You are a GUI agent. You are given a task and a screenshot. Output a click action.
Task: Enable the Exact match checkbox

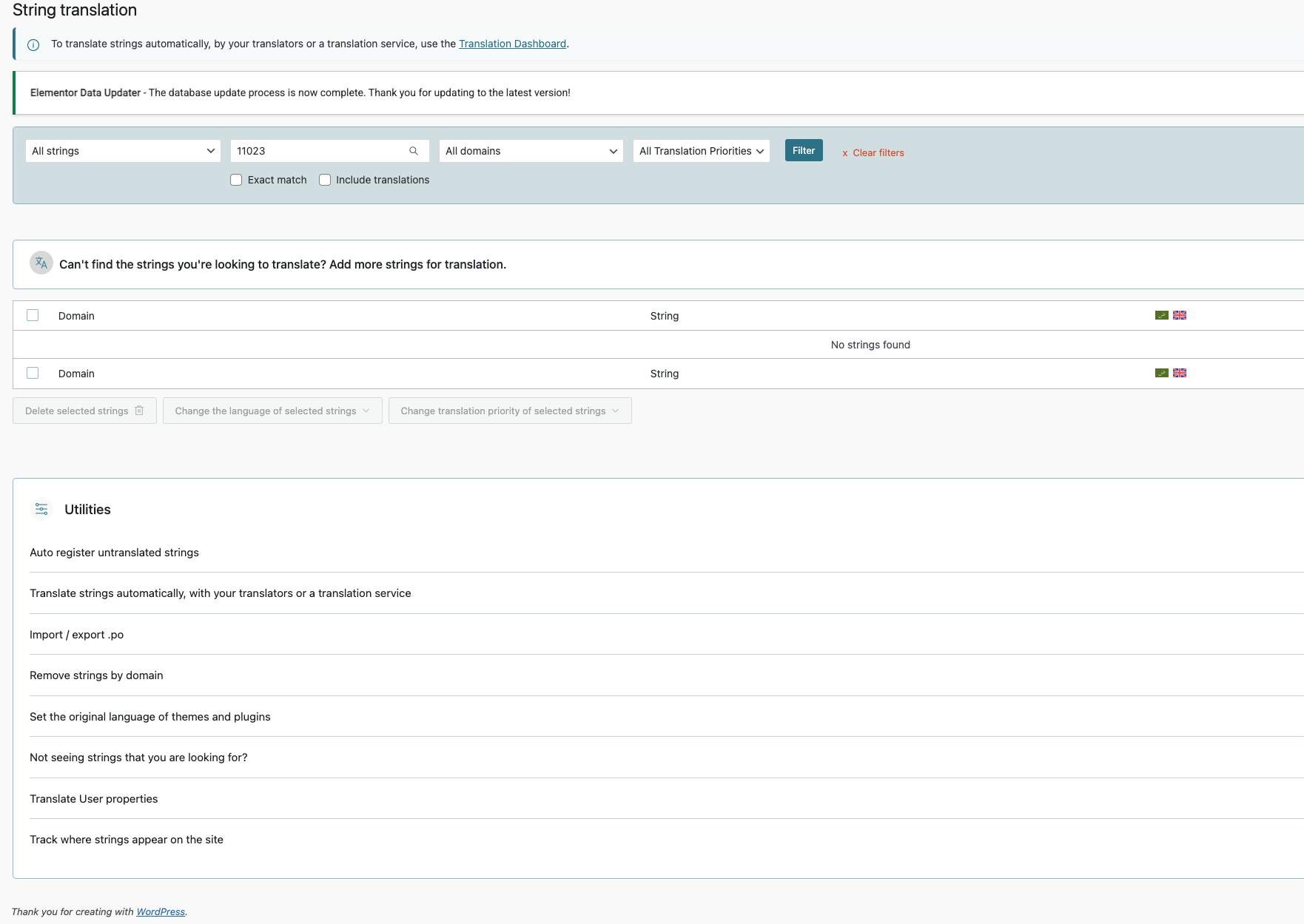236,180
